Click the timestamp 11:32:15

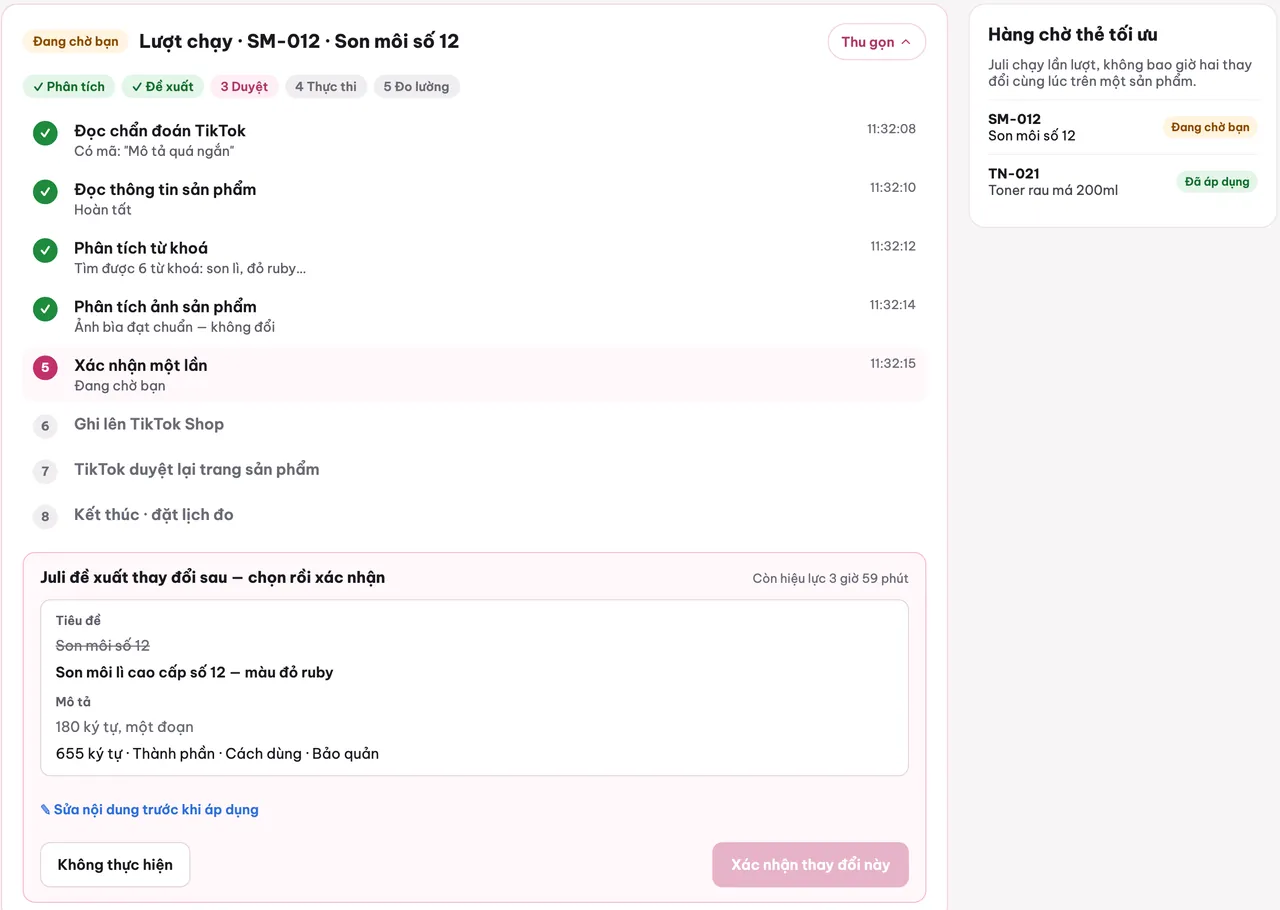[893, 364]
